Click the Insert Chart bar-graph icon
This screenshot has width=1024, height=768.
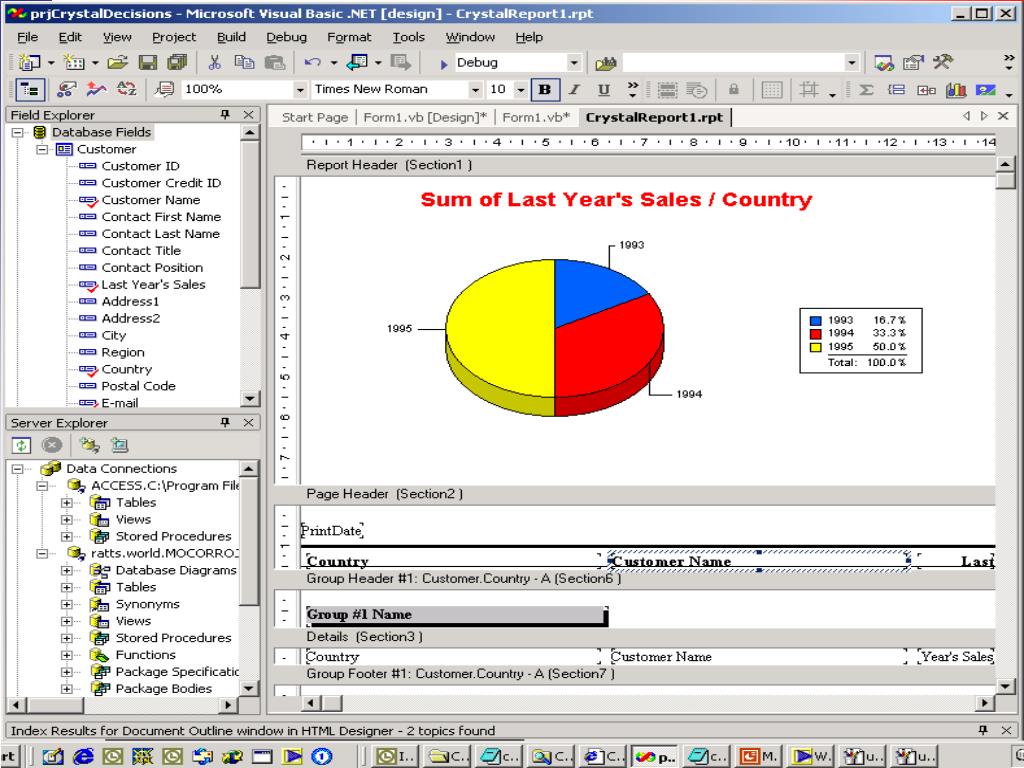(x=956, y=89)
